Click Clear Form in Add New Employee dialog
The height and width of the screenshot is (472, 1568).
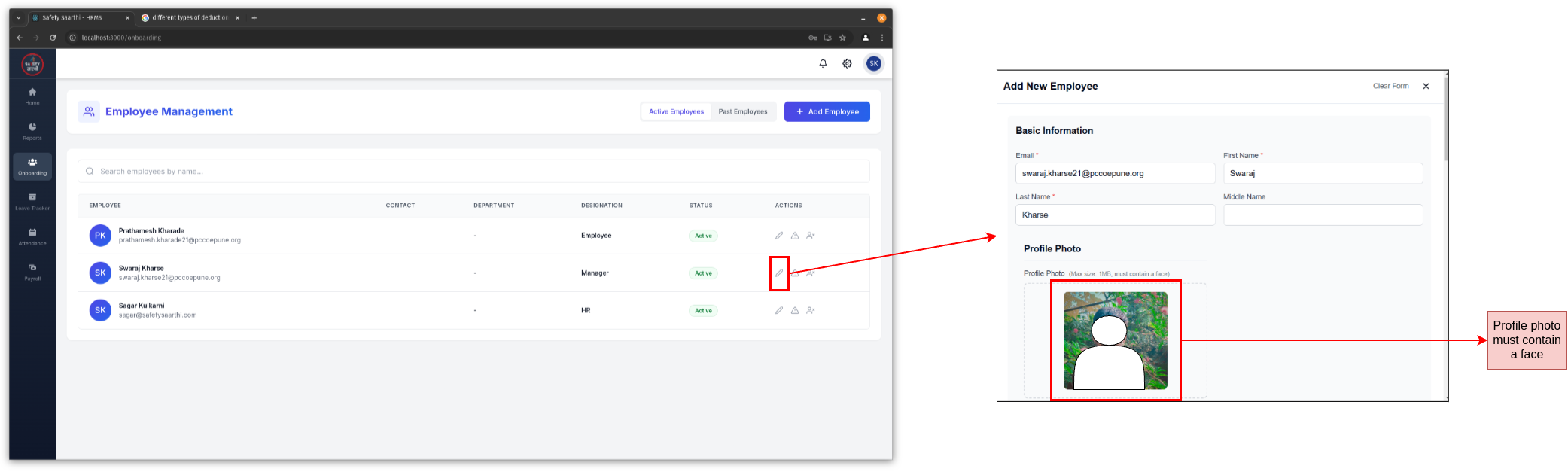point(1390,86)
